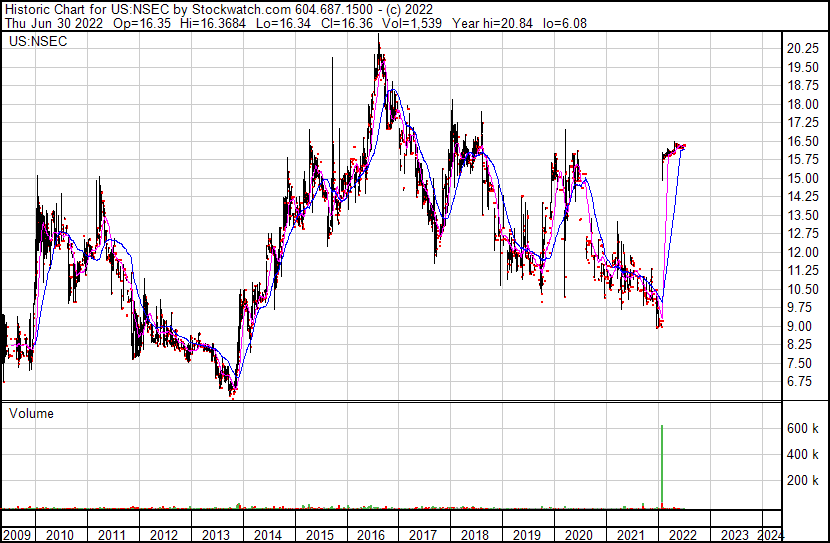
Task: Click the 12.00 price axis label
Action: click(x=804, y=253)
